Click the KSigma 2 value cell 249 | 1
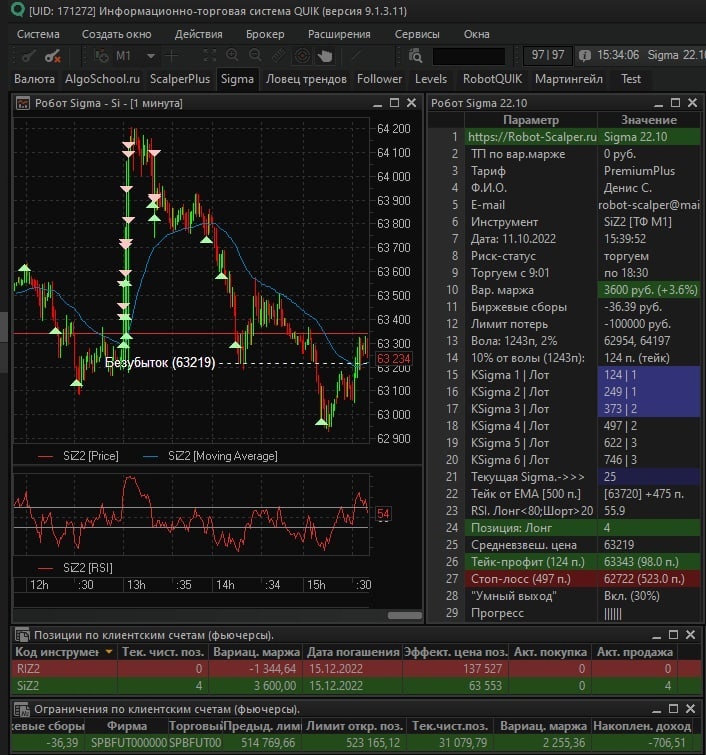 click(x=649, y=392)
